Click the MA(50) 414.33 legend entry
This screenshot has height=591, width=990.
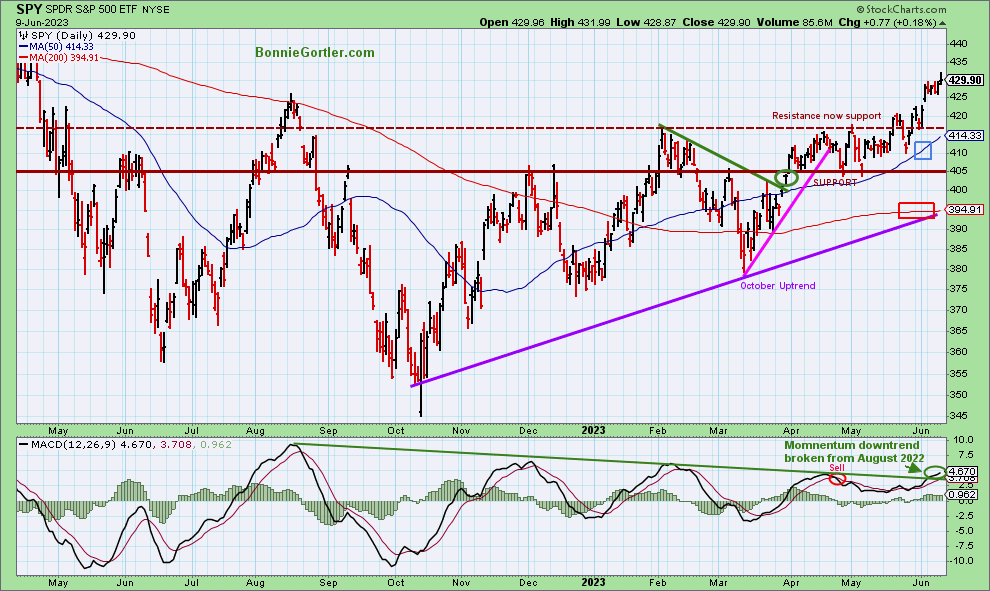61,47
